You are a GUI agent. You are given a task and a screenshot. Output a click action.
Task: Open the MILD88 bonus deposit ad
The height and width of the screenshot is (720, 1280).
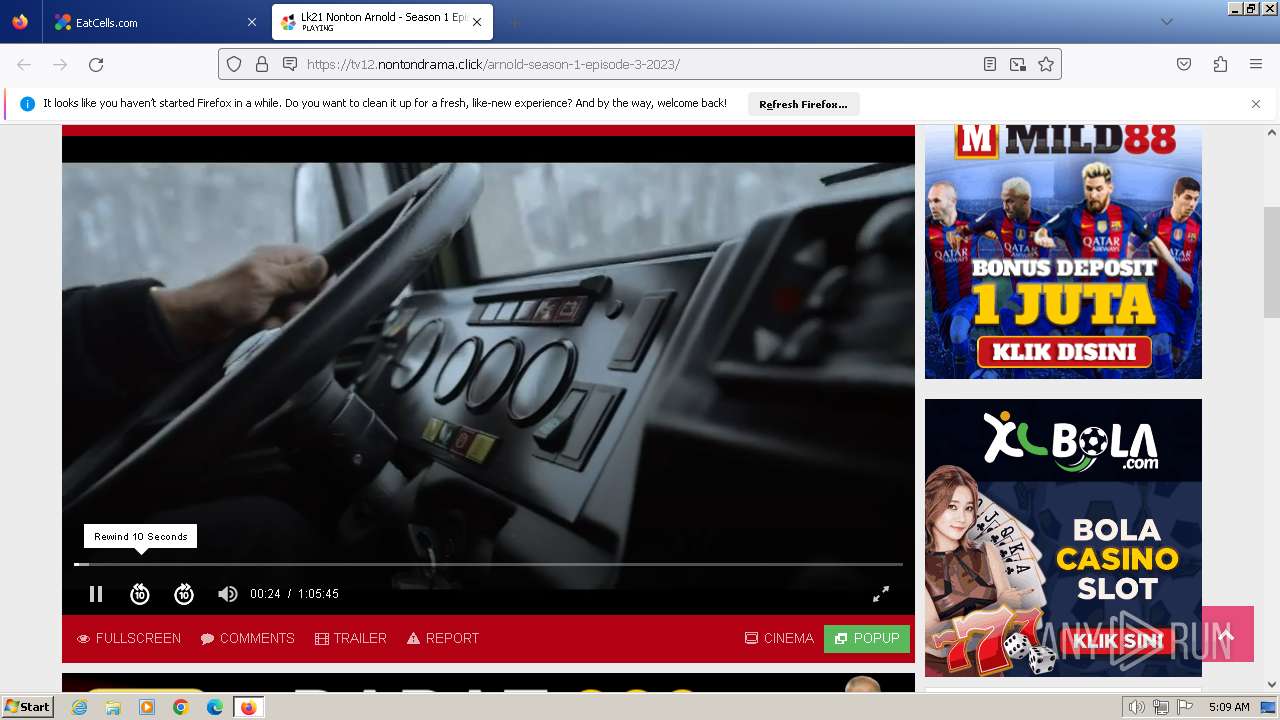pyautogui.click(x=1063, y=252)
